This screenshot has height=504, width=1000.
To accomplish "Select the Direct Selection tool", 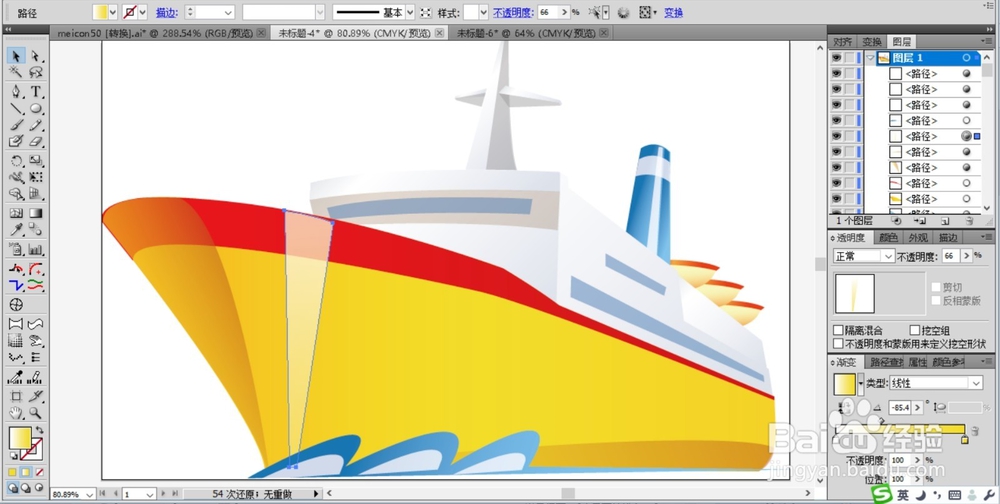I will (36, 56).
